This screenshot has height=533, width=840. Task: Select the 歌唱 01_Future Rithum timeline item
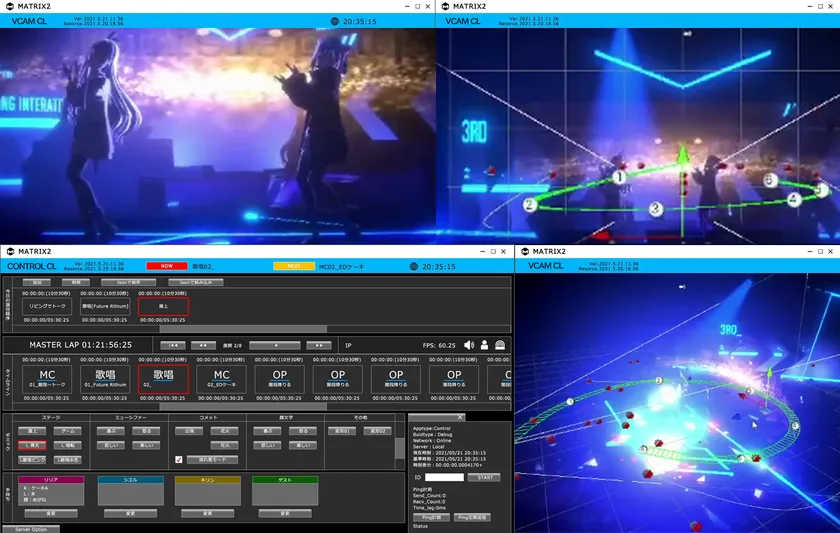coord(105,379)
